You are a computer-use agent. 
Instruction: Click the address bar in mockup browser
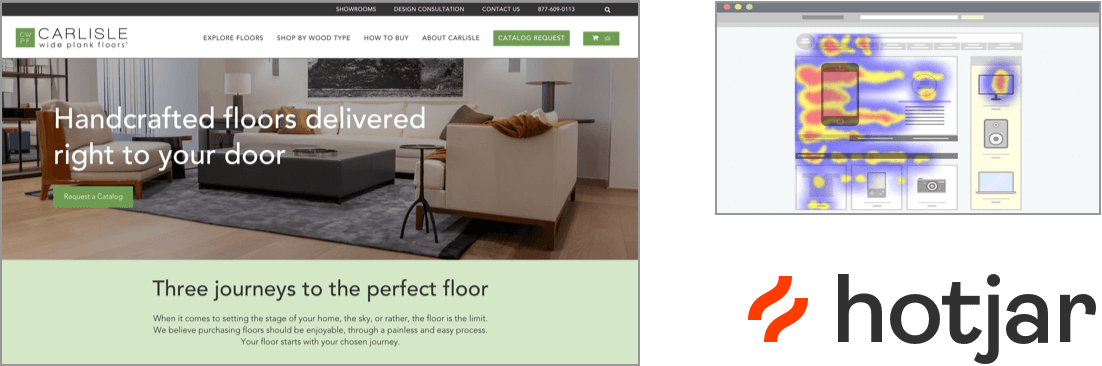coord(909,17)
